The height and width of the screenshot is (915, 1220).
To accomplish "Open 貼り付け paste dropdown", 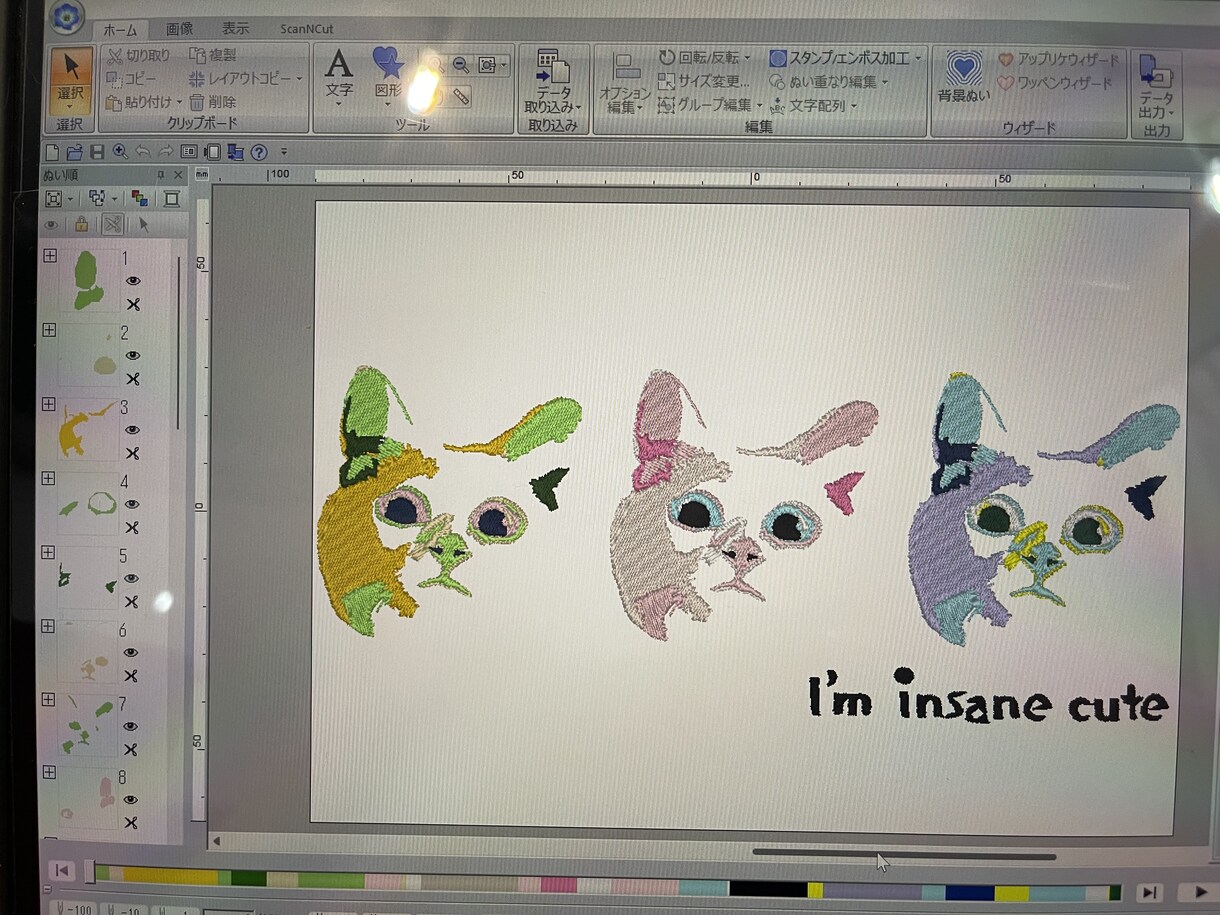I will pos(145,102).
